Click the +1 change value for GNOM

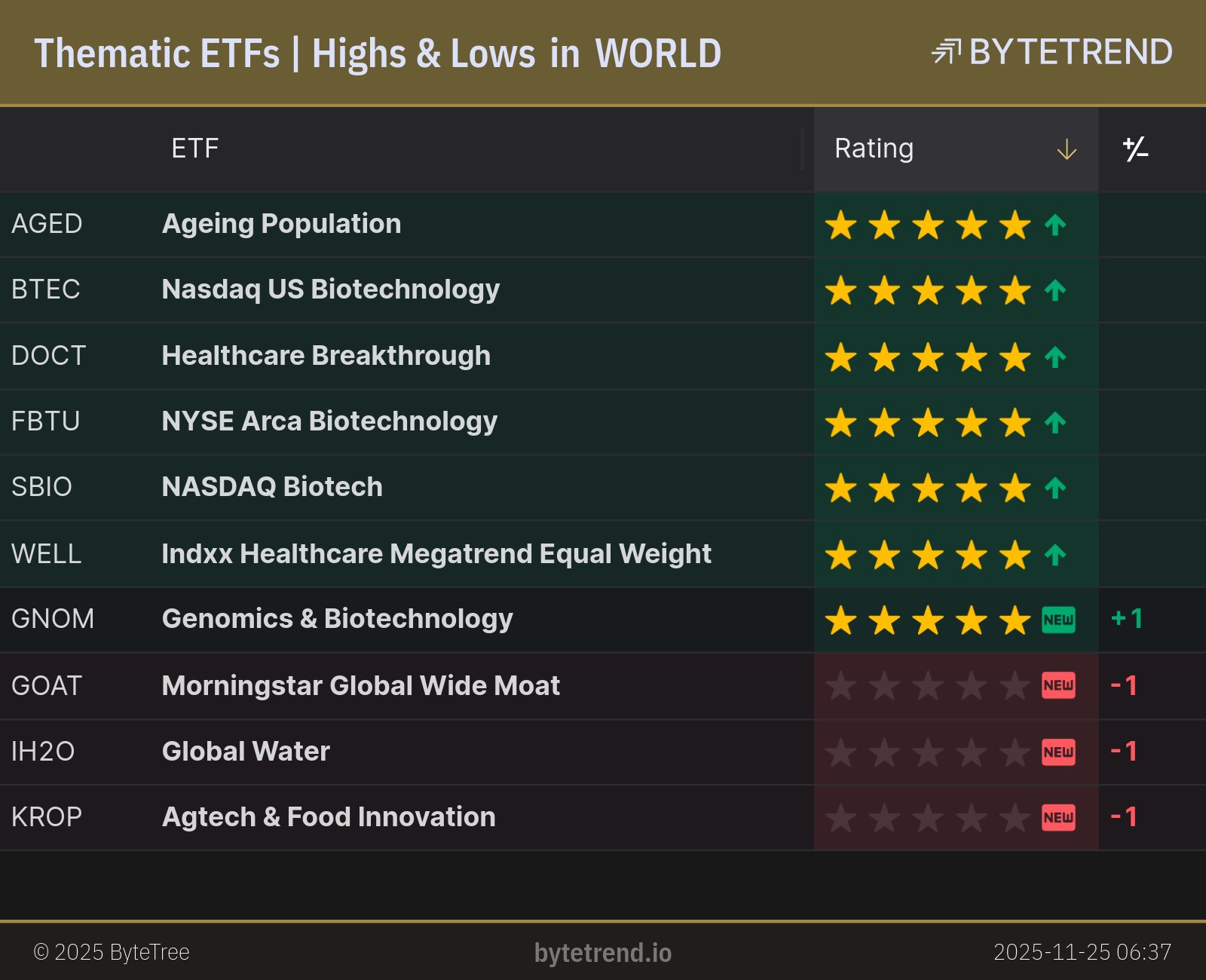coord(1127,619)
